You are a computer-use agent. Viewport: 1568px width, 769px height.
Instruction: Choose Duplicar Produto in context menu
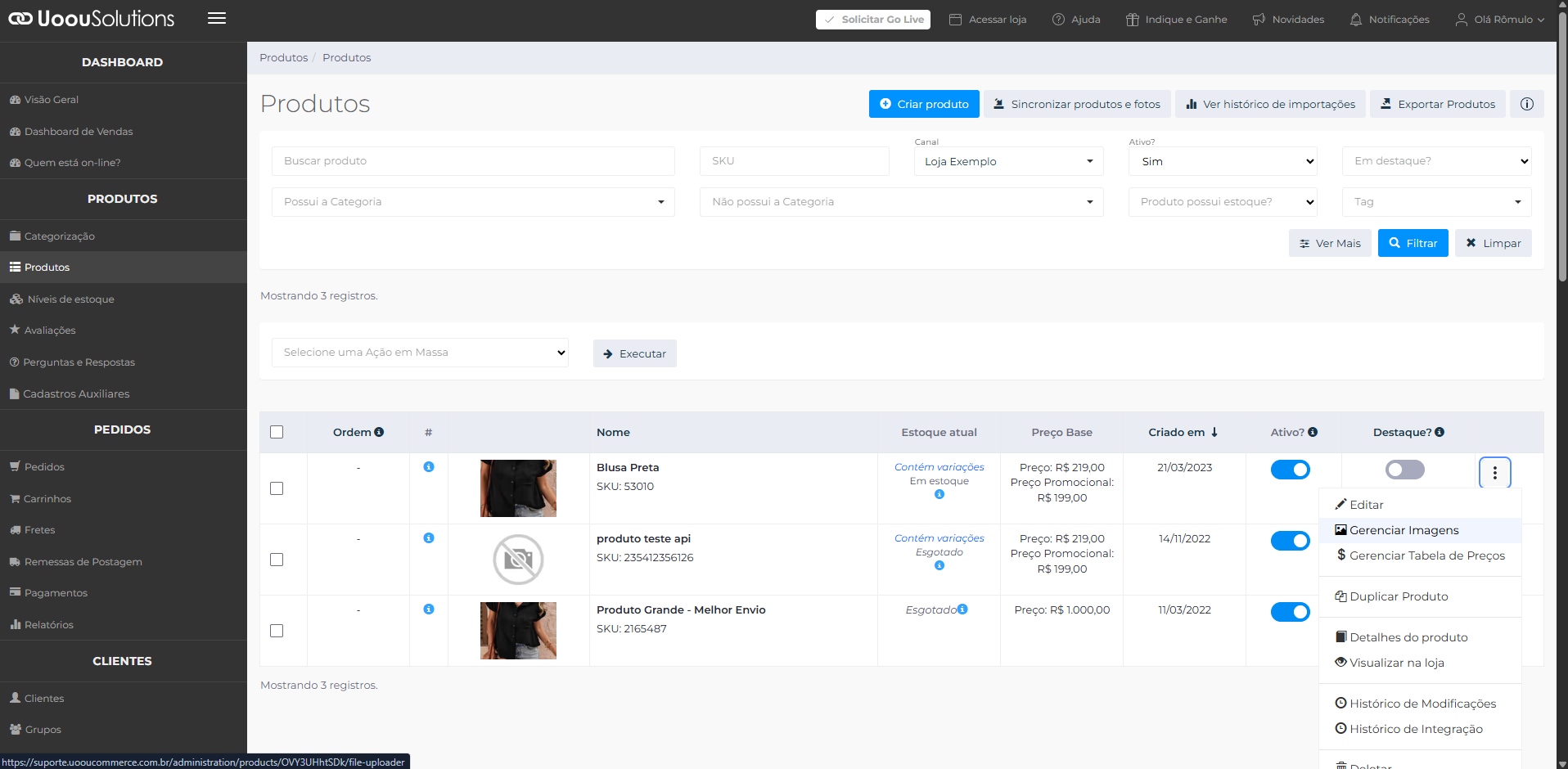tap(1420, 596)
